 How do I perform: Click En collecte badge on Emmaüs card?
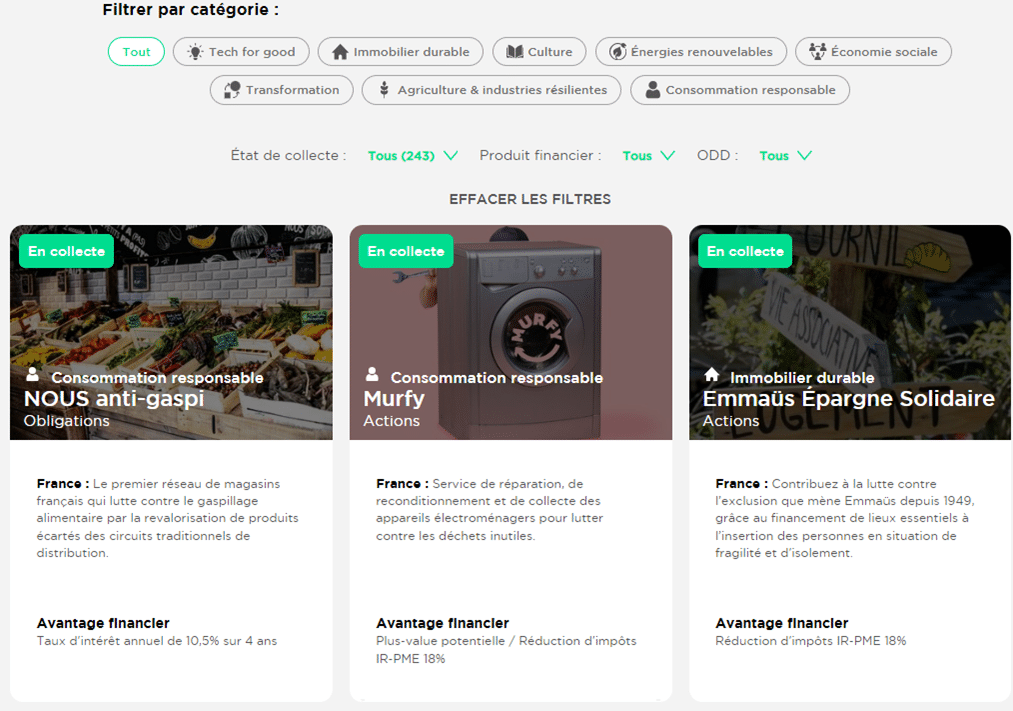point(745,251)
